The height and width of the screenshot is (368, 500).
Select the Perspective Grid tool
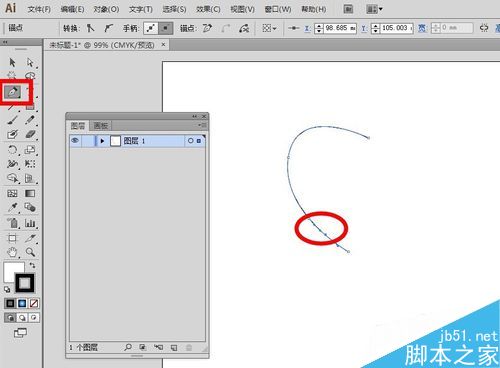click(x=30, y=178)
